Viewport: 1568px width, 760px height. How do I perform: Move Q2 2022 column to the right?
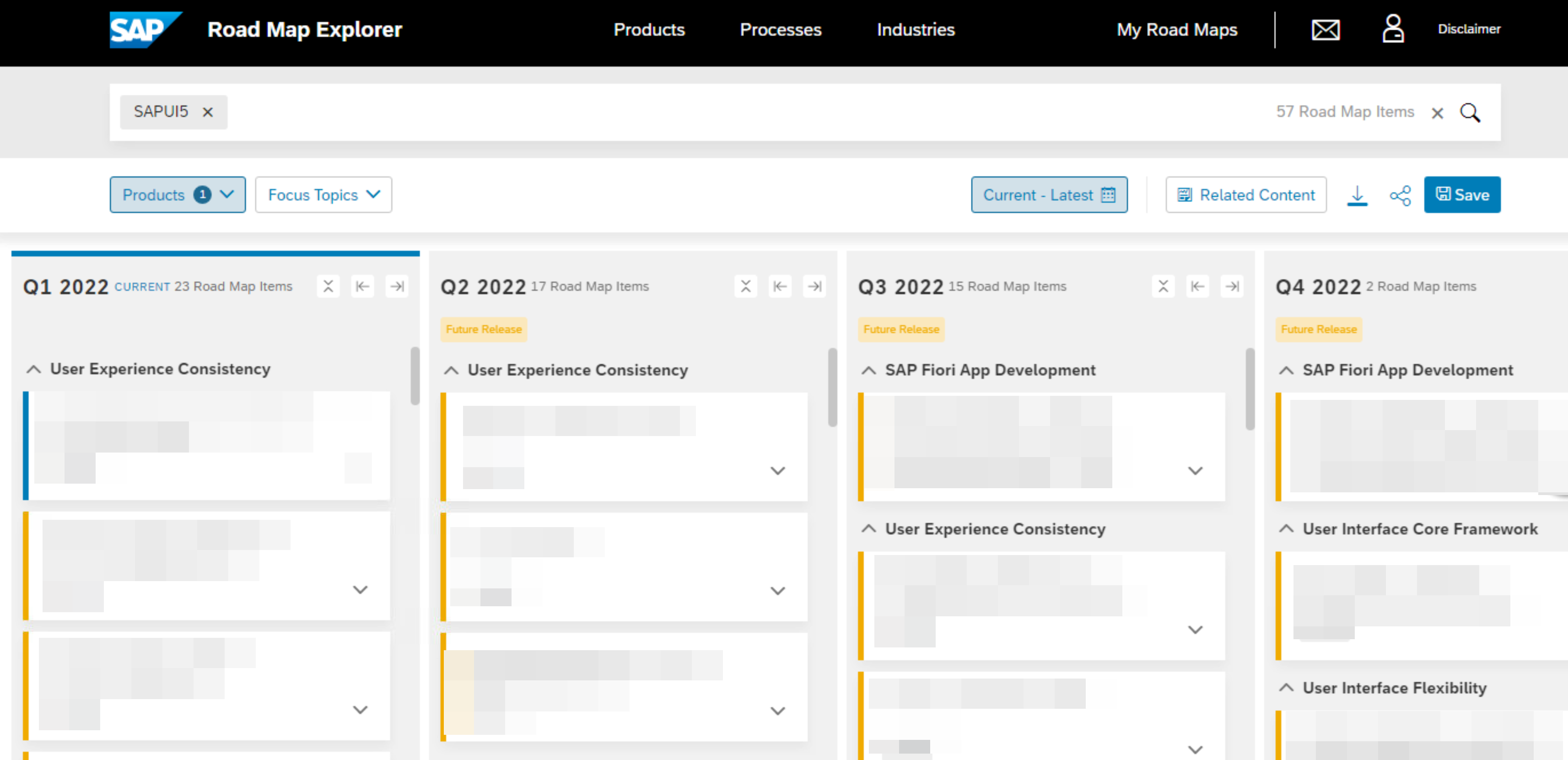[x=814, y=286]
